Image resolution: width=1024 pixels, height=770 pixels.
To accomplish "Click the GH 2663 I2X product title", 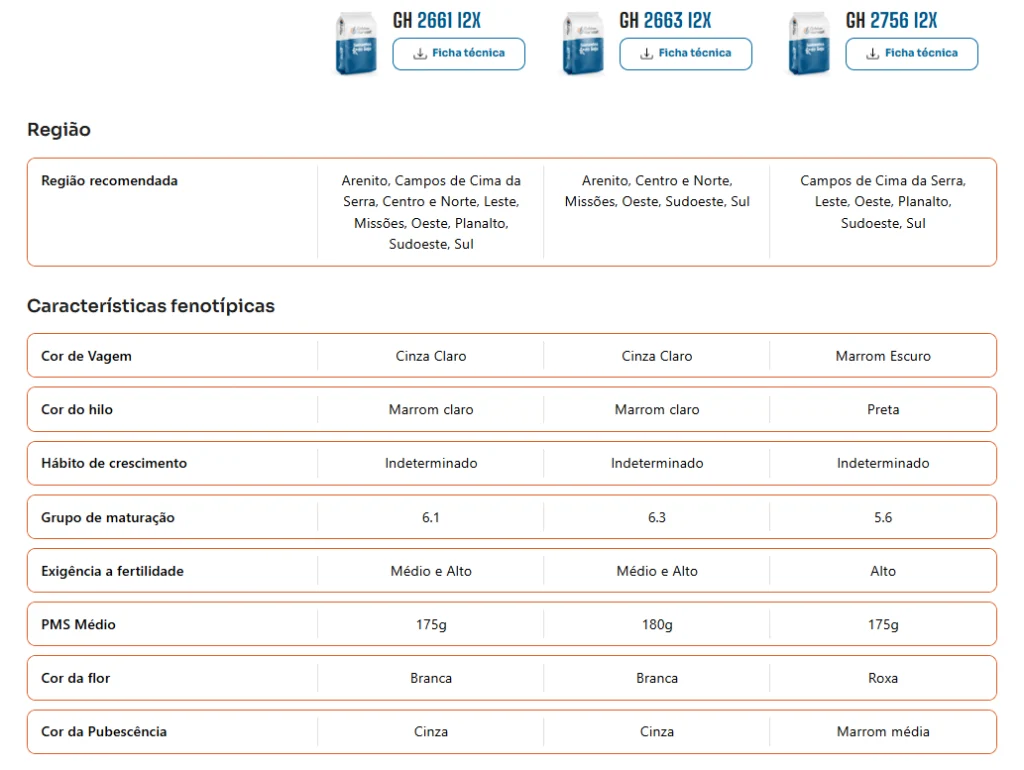I will (x=665, y=21).
